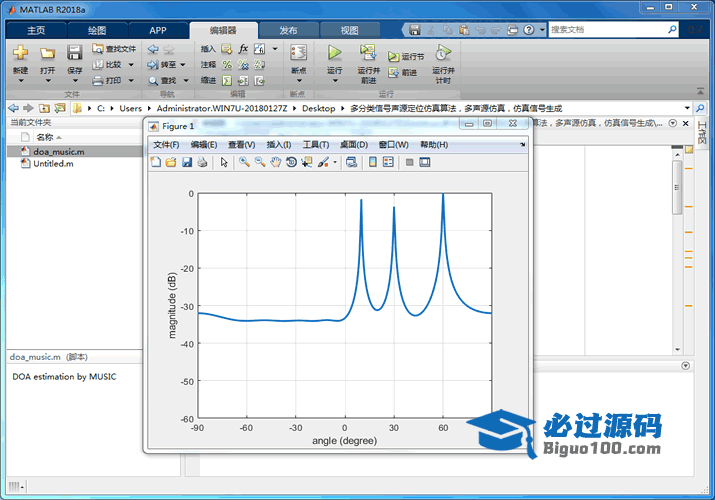Viewport: 715px width, 500px height.
Task: Select doa_music.m in the file list
Action: [x=58, y=151]
